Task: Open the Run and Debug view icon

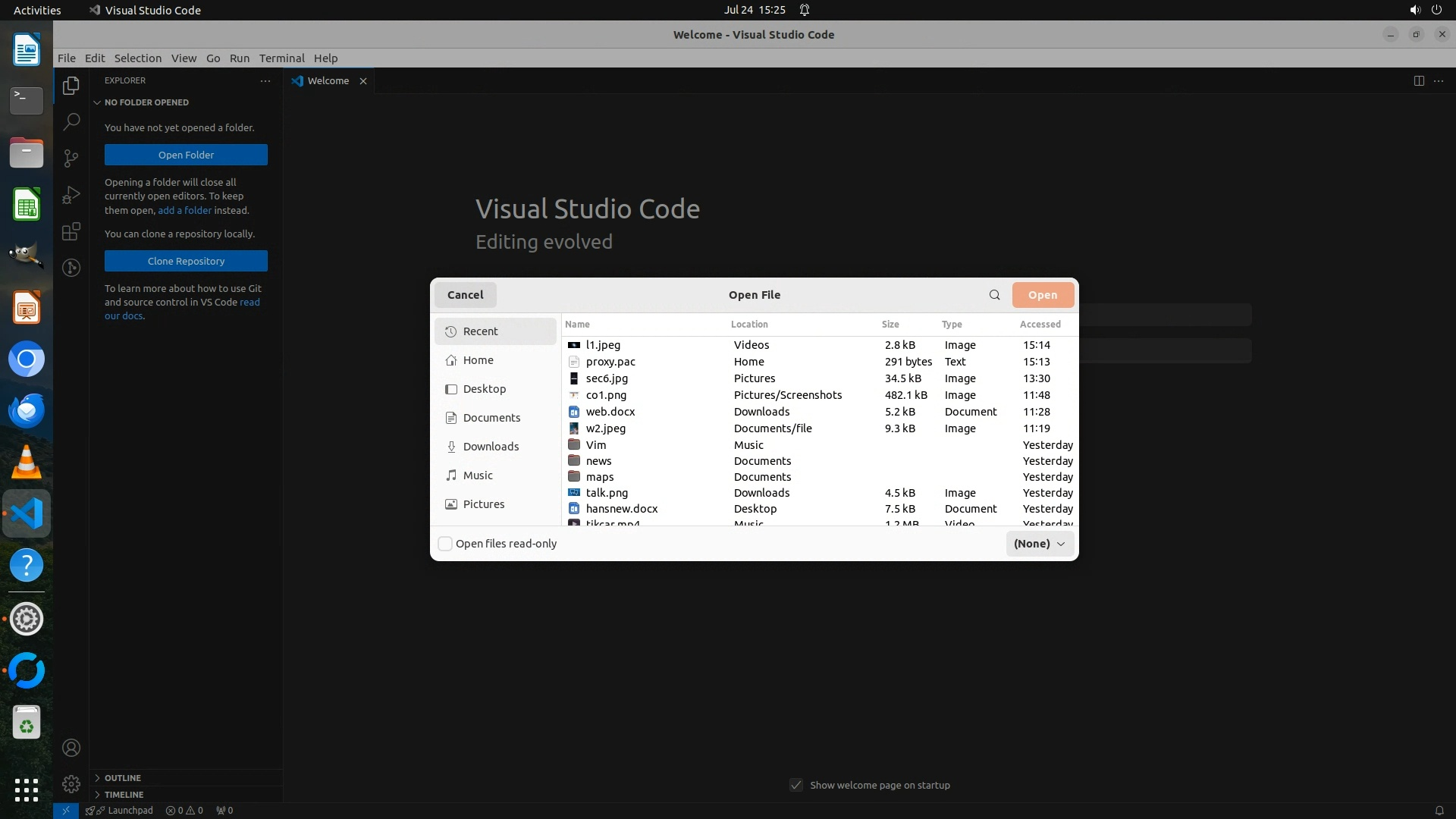Action: coord(71,195)
